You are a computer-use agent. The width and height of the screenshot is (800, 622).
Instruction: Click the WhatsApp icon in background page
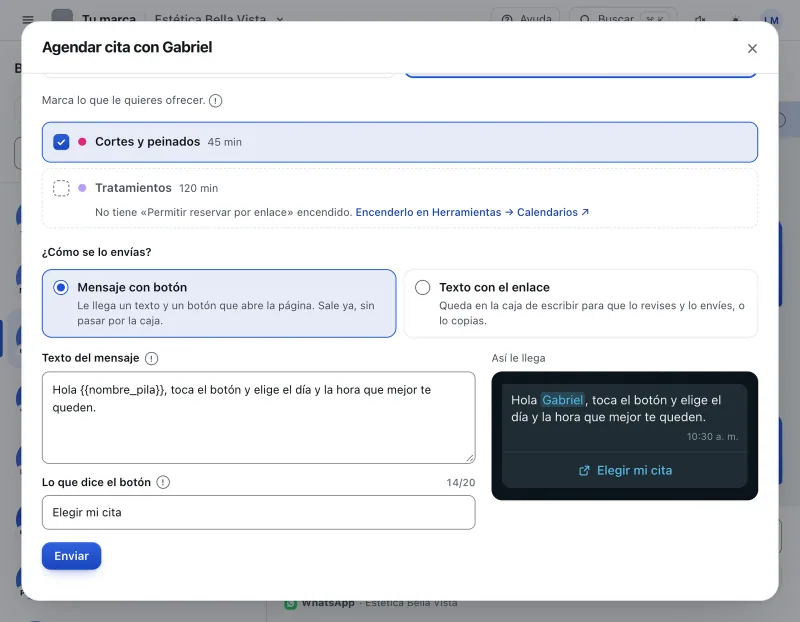click(x=290, y=604)
